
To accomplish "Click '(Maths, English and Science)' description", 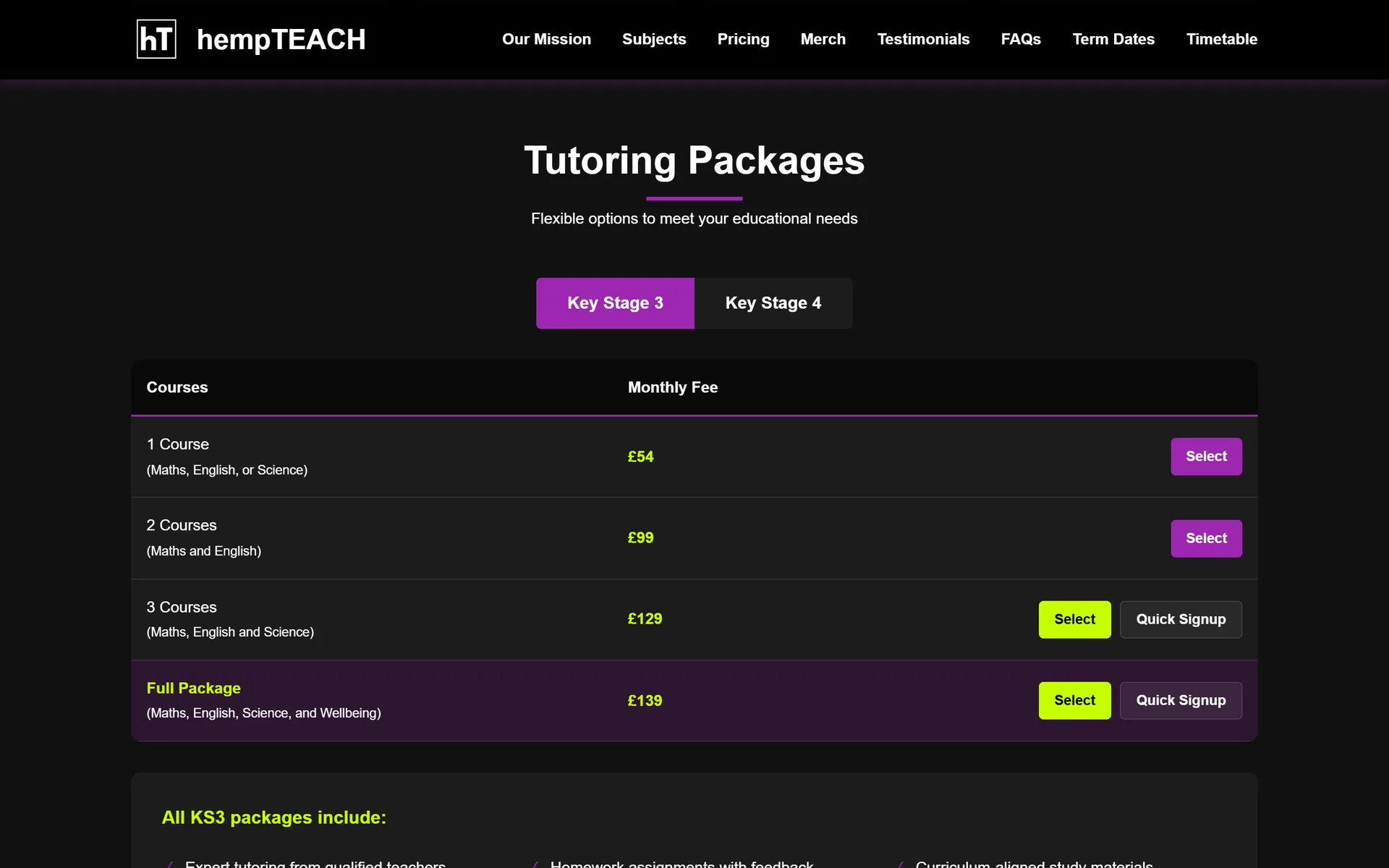I will coord(230,632).
